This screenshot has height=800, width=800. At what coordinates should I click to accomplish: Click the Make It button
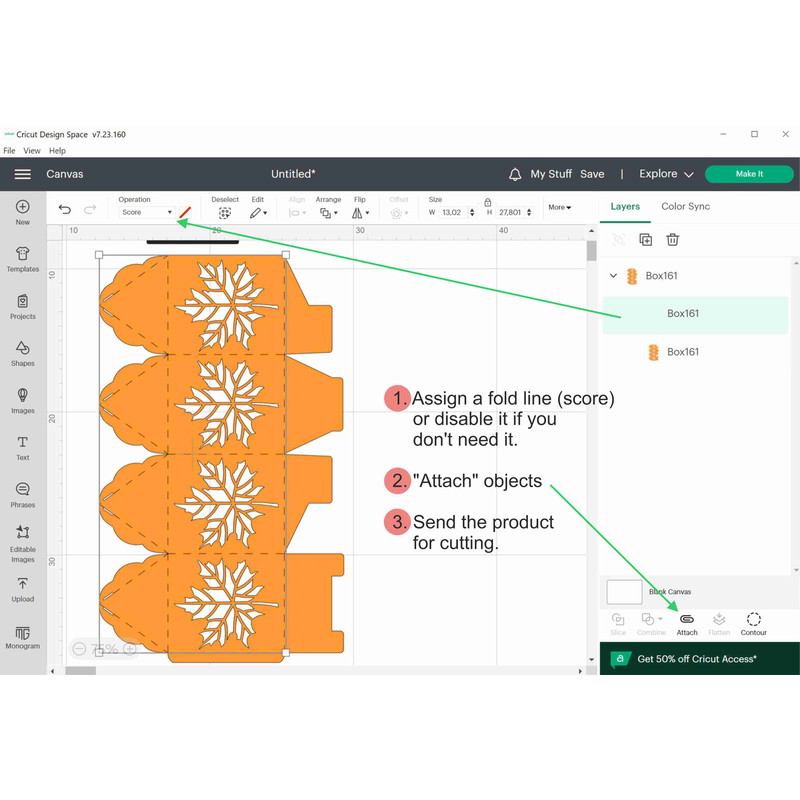pos(749,174)
